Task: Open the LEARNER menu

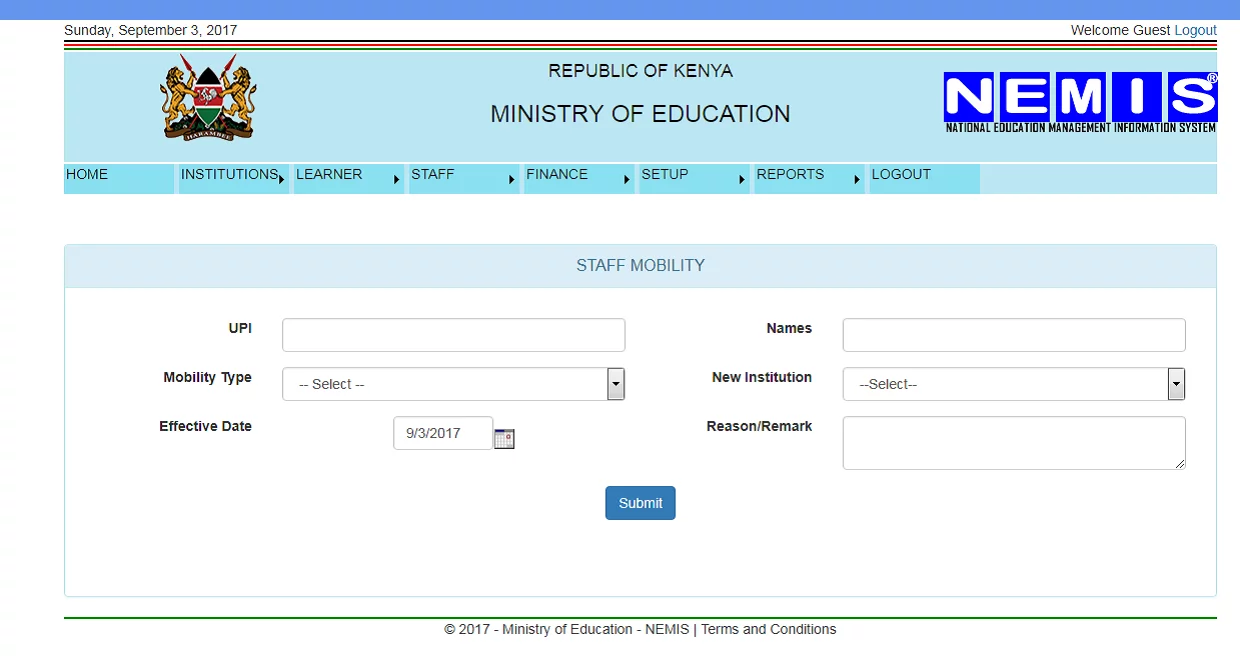Action: 330,175
